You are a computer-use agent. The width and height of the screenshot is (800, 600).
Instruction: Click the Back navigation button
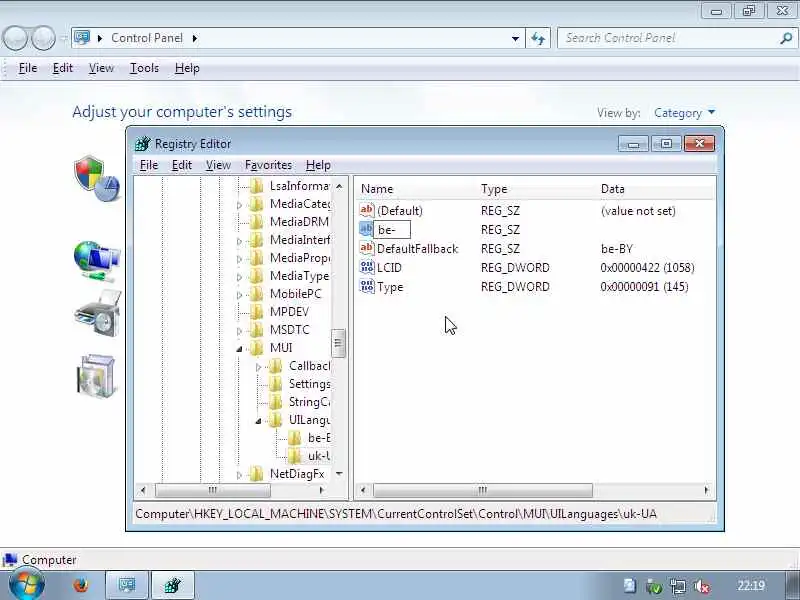coord(15,38)
